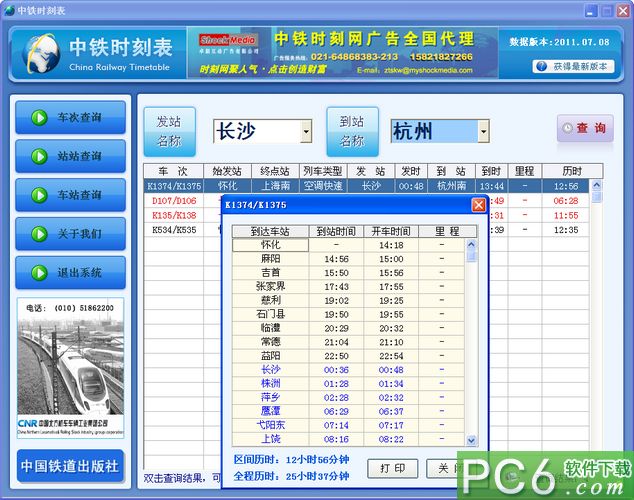Select the 怀化 stop row
This screenshot has height=500, width=634.
coord(349,245)
